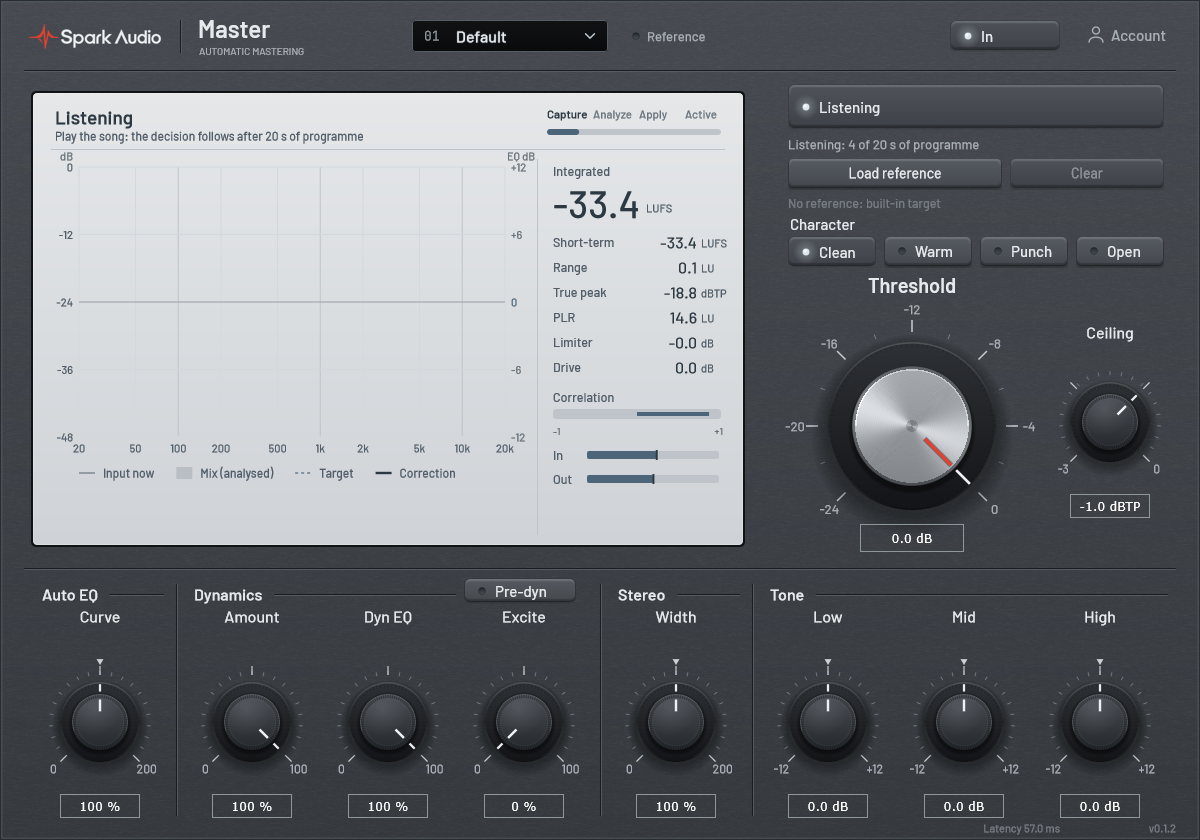This screenshot has width=1200, height=840.
Task: Click the 'No reference: built-in target' text
Action: tap(864, 204)
